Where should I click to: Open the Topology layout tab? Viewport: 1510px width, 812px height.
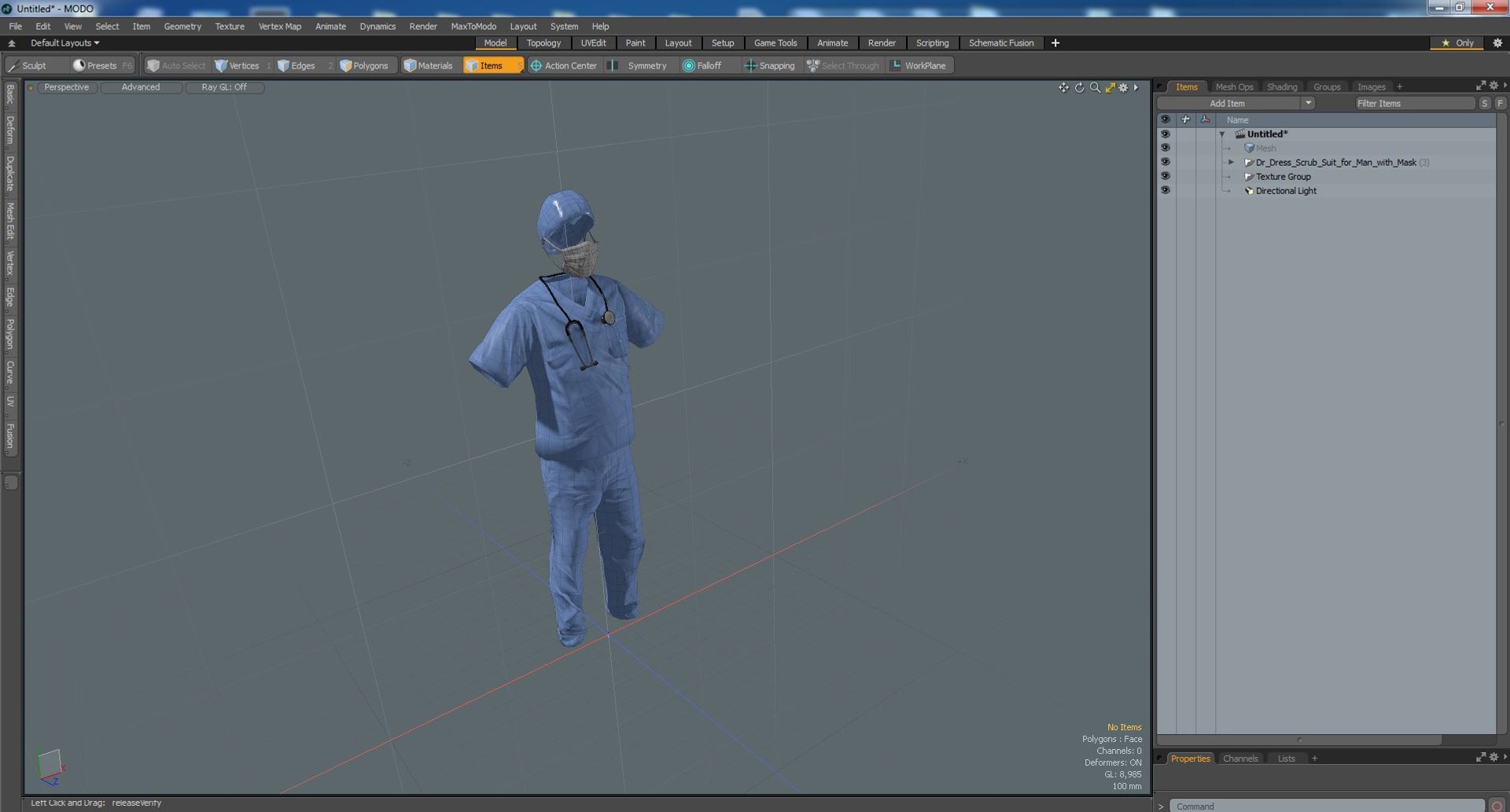click(543, 42)
